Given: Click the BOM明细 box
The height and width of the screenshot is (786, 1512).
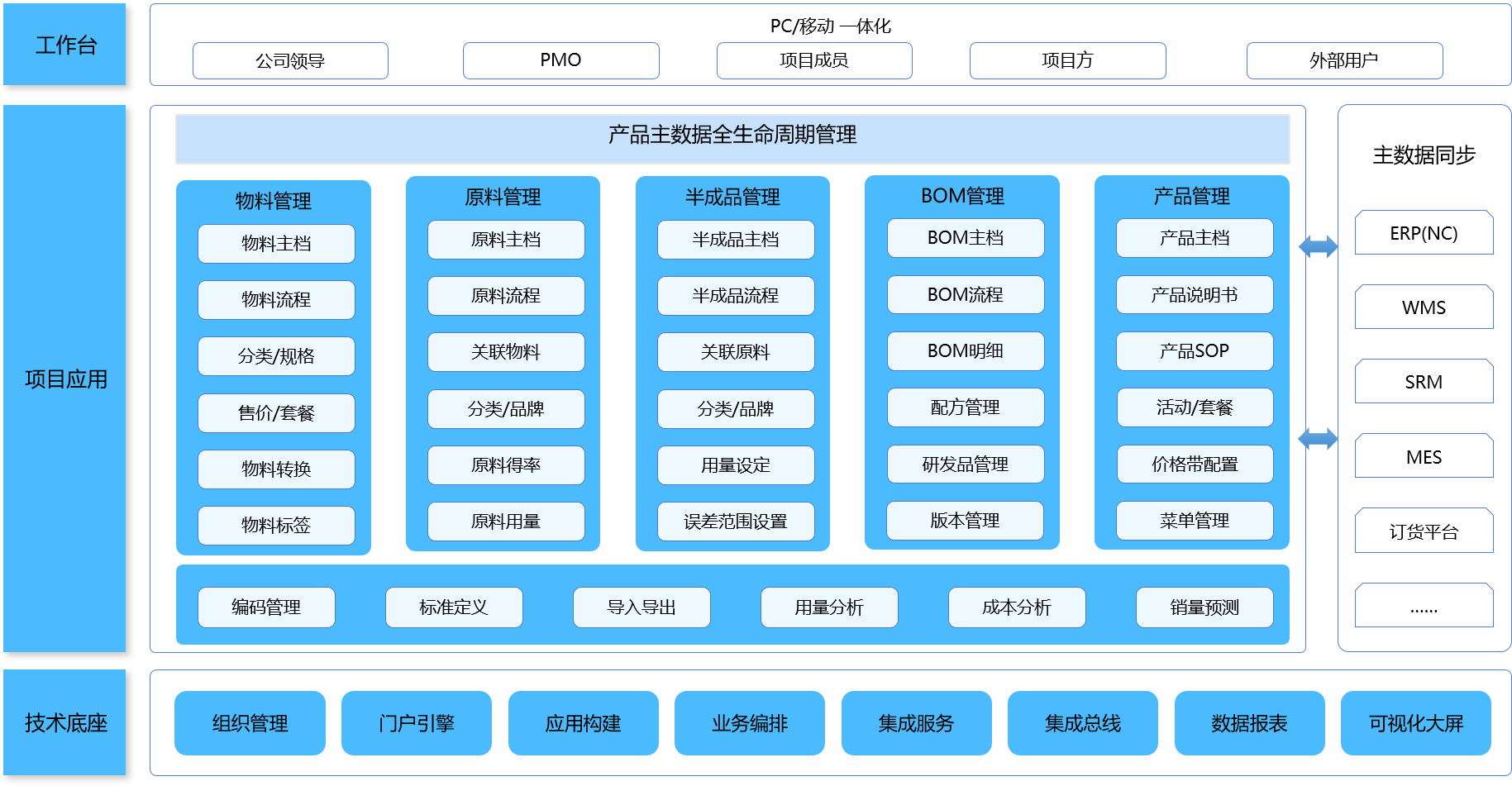Looking at the screenshot, I should (966, 351).
